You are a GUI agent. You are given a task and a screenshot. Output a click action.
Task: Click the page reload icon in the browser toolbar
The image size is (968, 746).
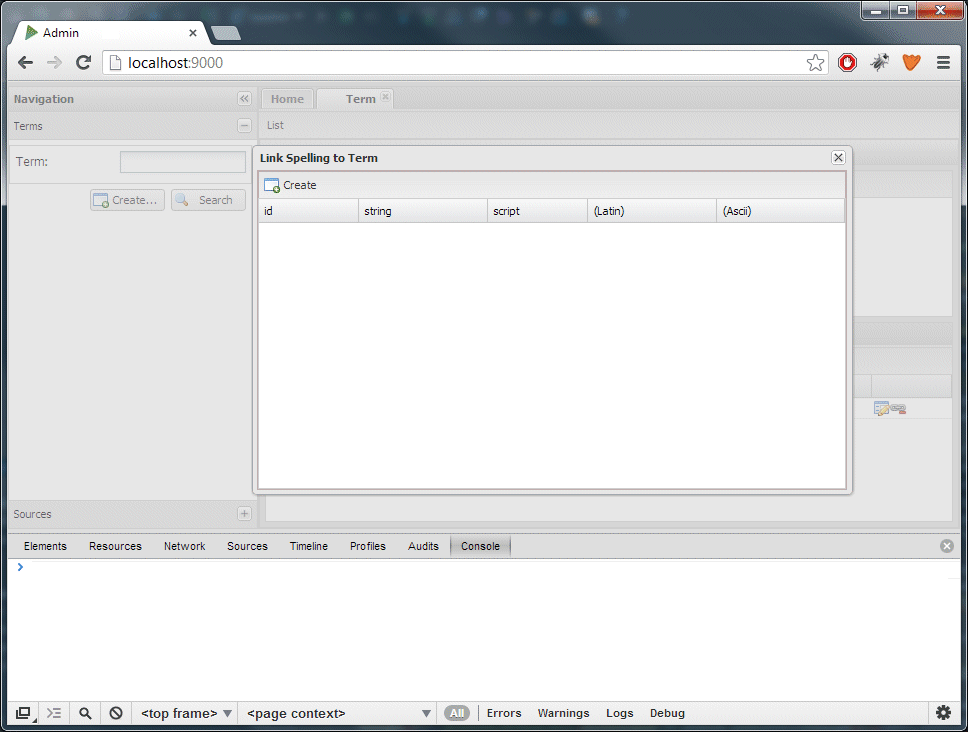point(84,62)
